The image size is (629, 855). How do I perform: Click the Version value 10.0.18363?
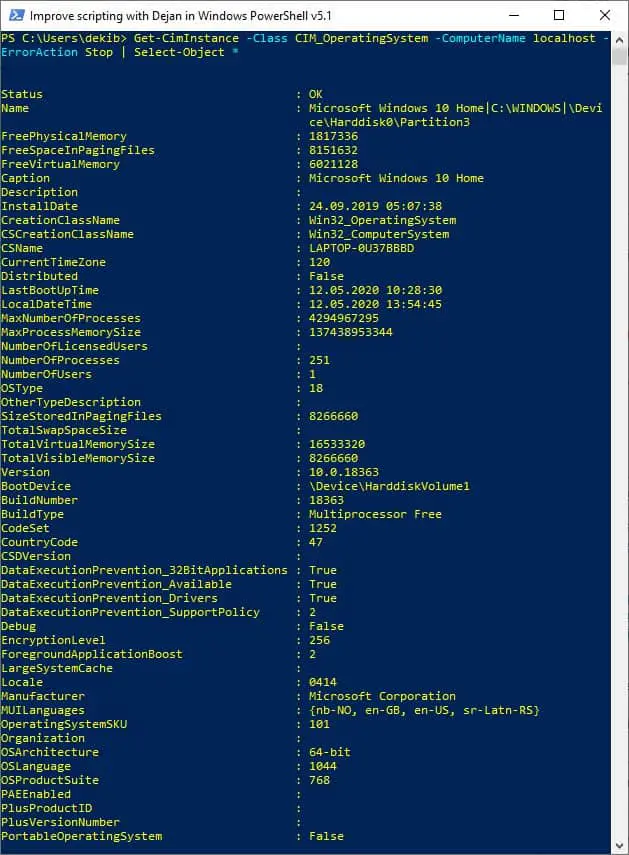coord(344,472)
